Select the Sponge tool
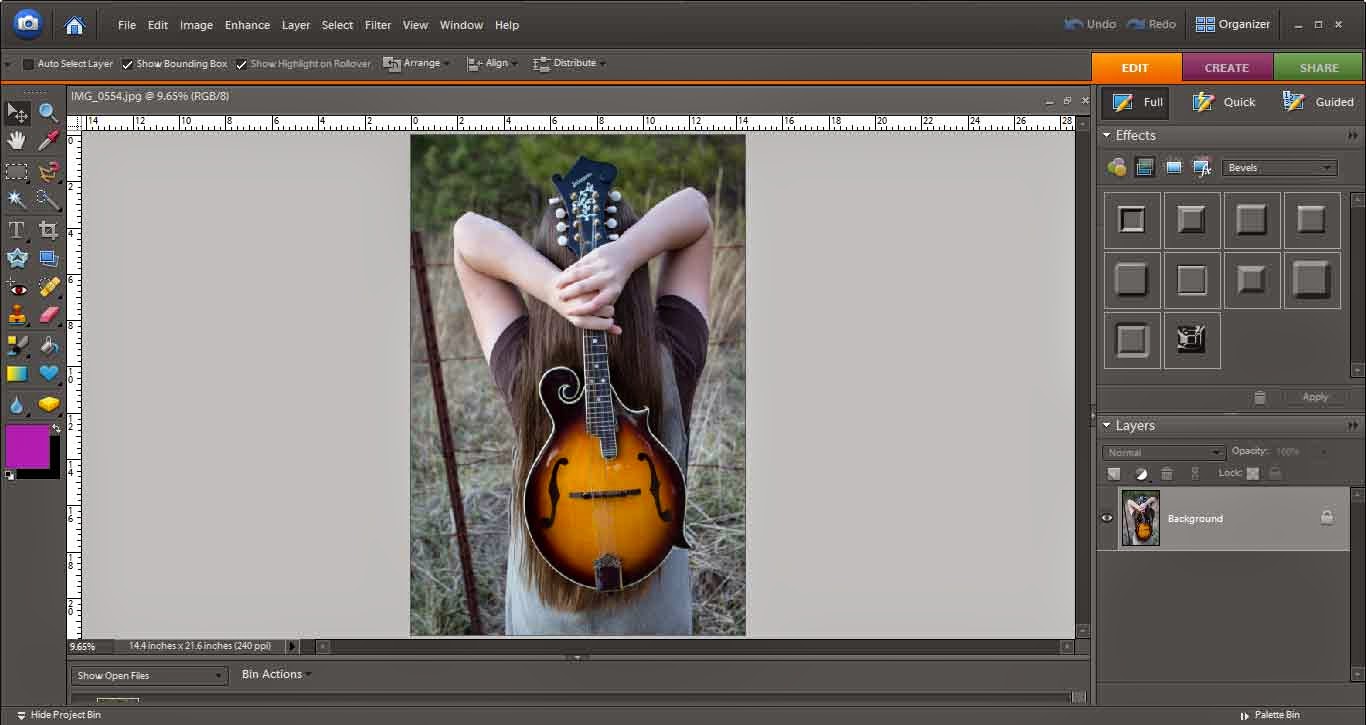Viewport: 1366px width, 725px height. [x=48, y=404]
